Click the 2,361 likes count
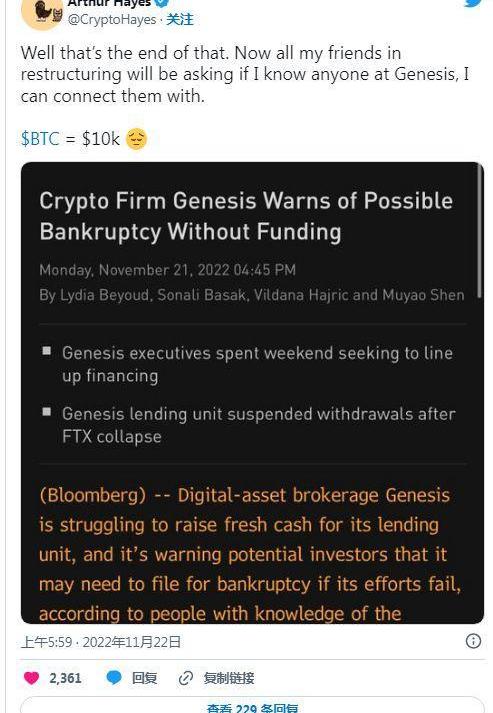493x713 pixels. 65,678
